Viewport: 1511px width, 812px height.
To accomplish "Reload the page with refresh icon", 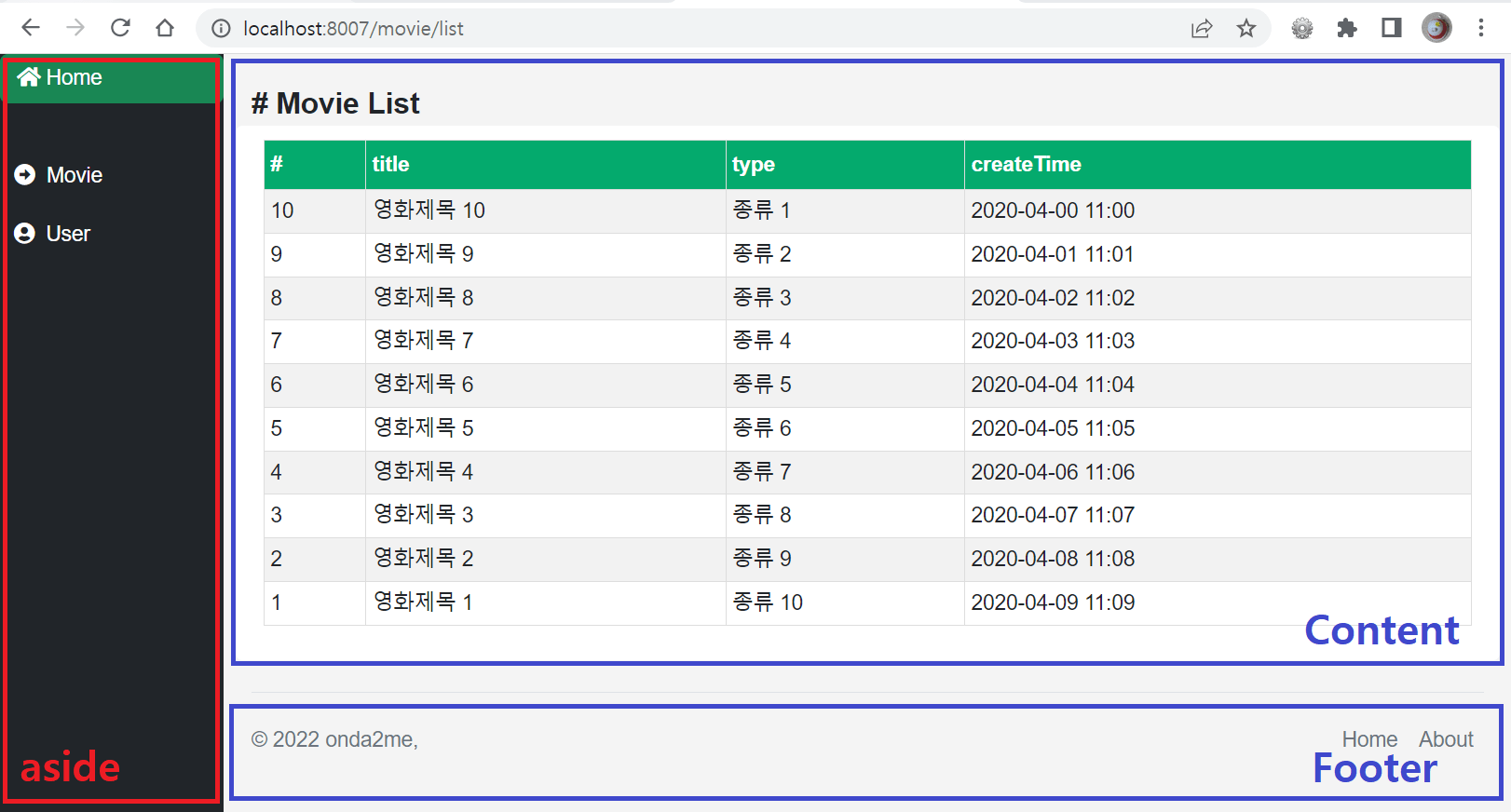I will (120, 28).
